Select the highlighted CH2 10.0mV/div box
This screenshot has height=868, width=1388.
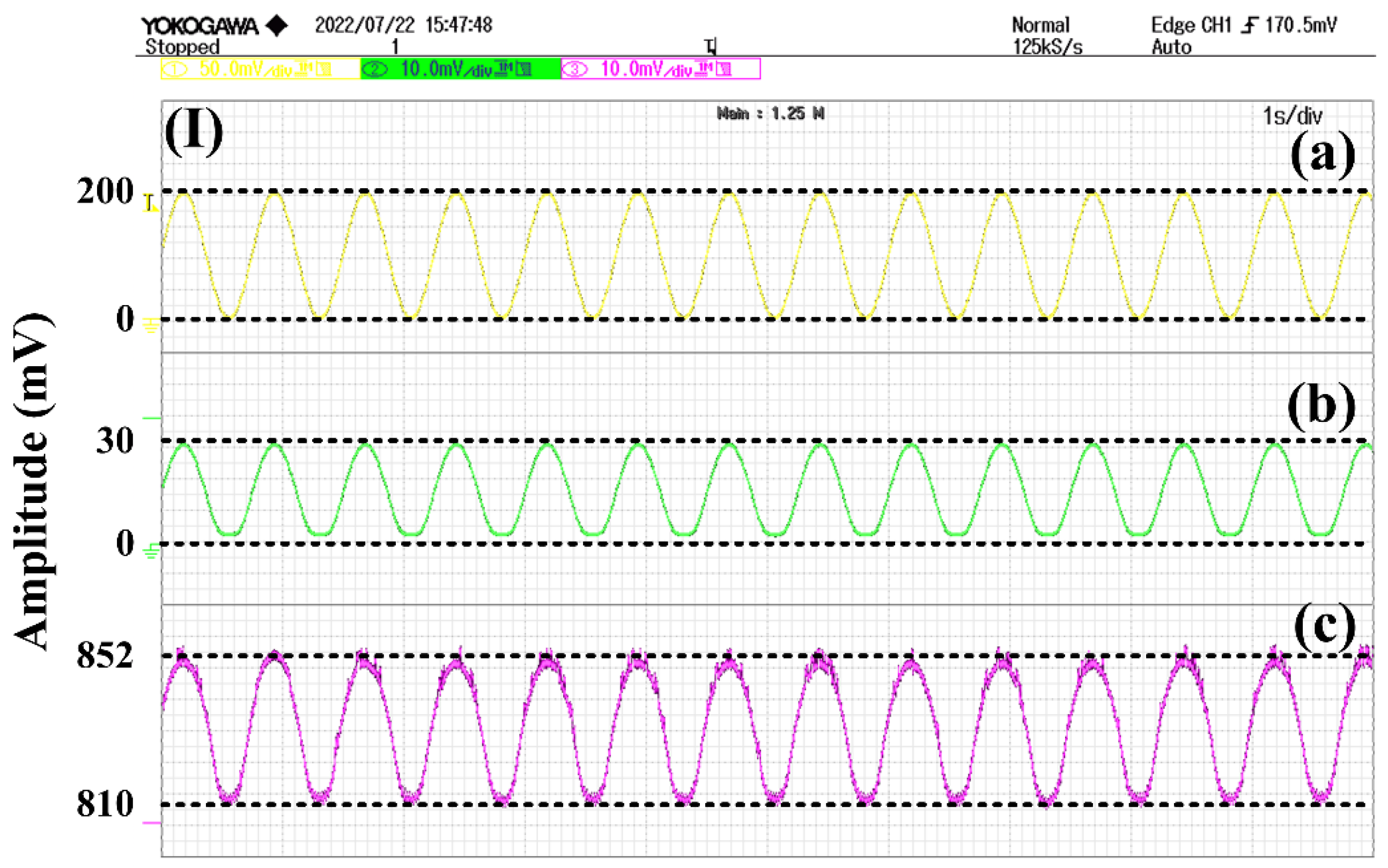coord(460,70)
